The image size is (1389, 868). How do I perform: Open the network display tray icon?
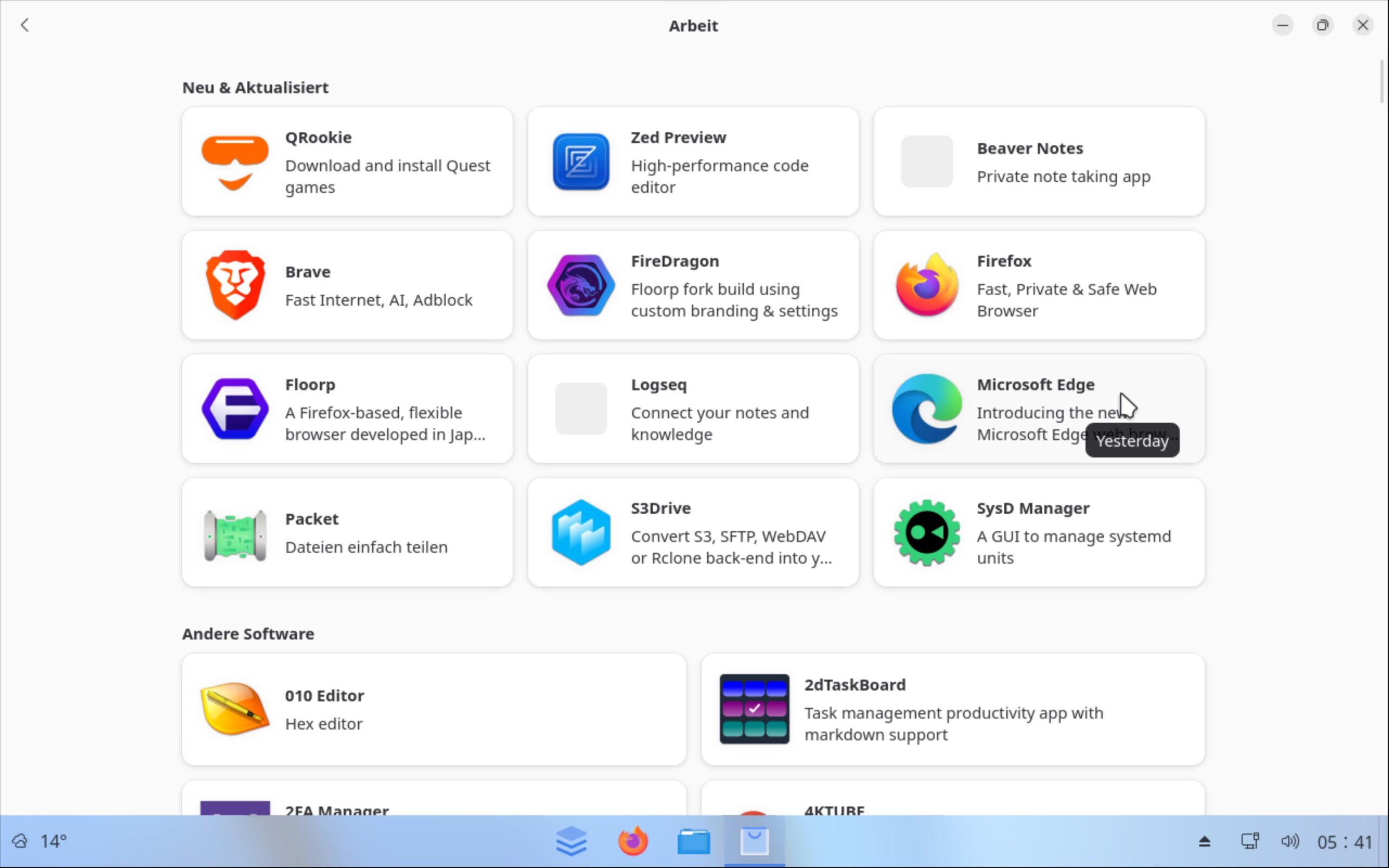(x=1250, y=841)
